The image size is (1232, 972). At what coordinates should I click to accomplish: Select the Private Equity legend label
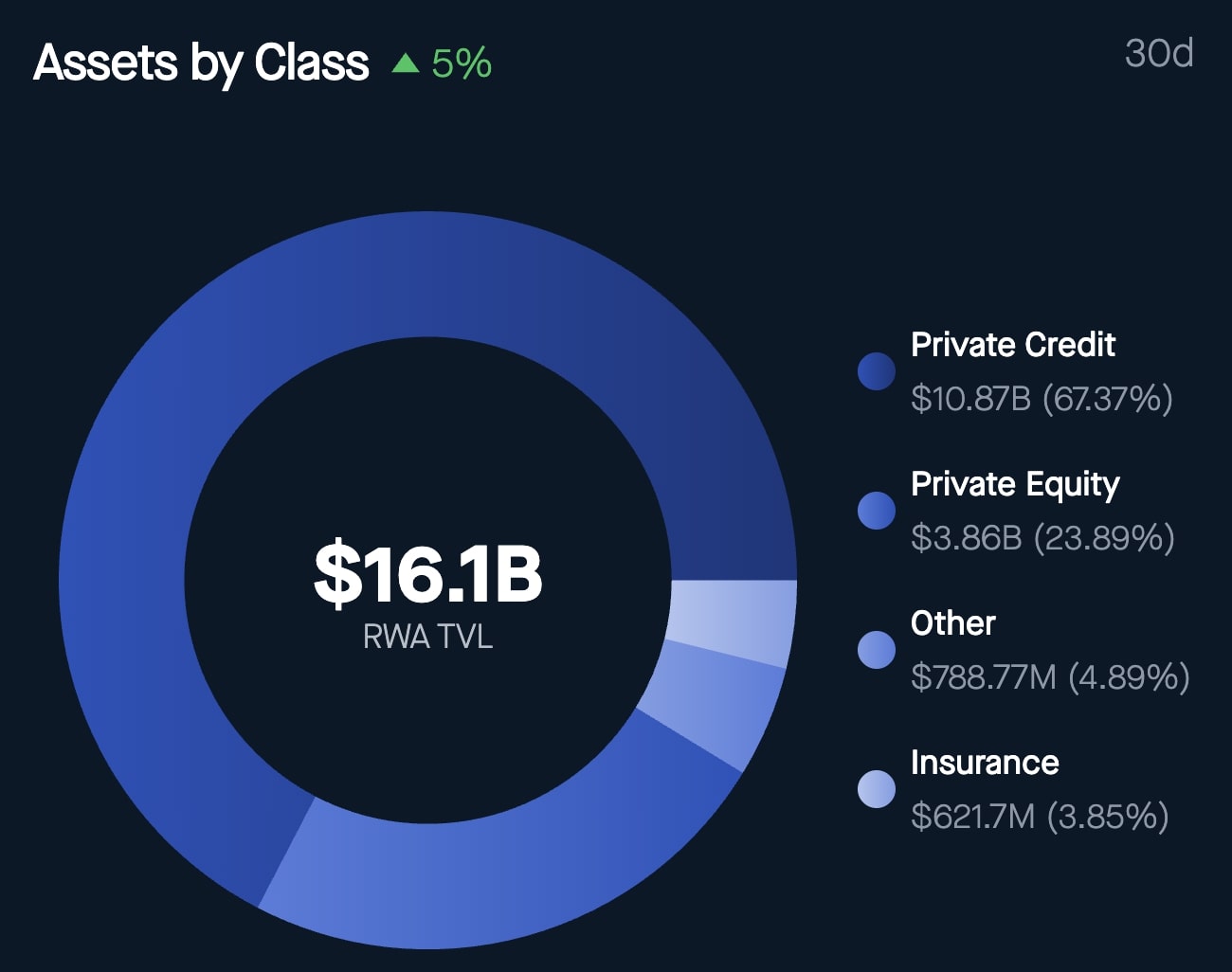[x=1014, y=484]
